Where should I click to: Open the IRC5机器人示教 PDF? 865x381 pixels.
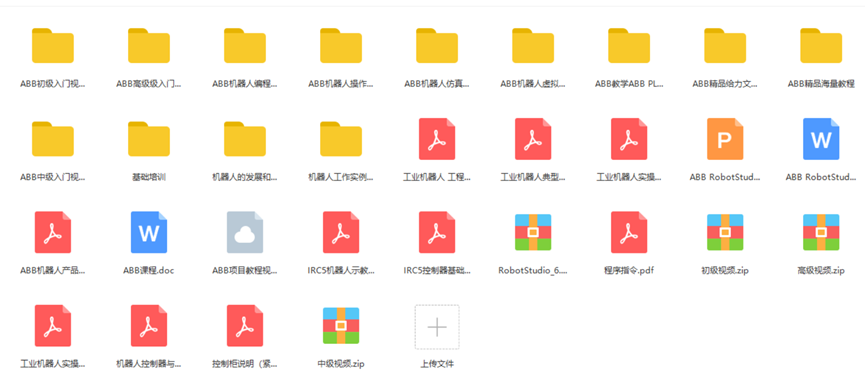click(341, 232)
